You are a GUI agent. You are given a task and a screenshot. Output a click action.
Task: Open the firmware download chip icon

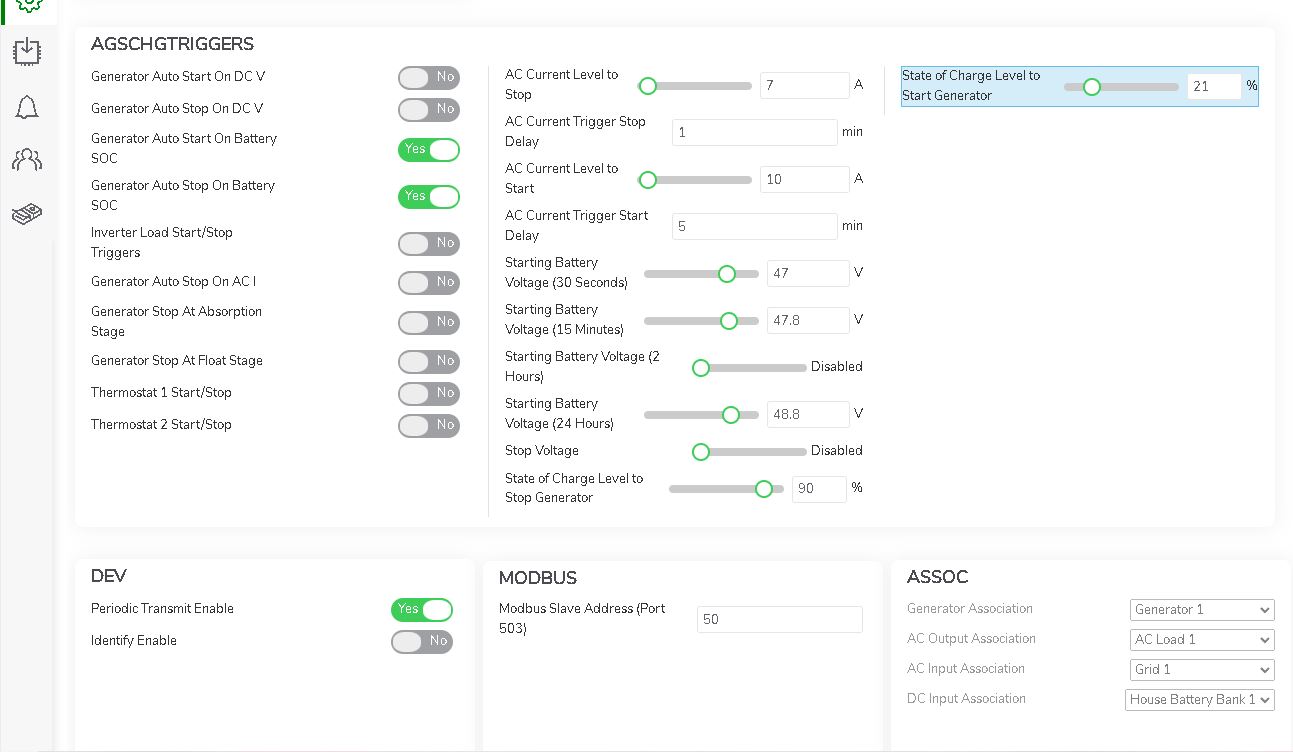coord(27,52)
